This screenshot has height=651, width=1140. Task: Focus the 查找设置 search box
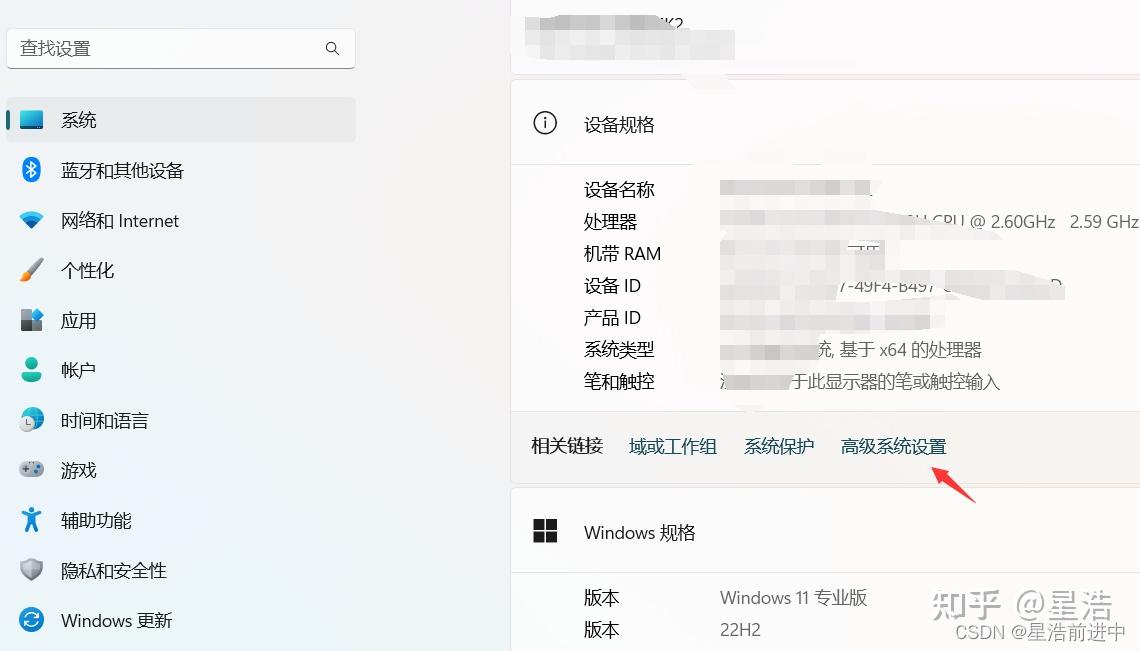click(181, 48)
